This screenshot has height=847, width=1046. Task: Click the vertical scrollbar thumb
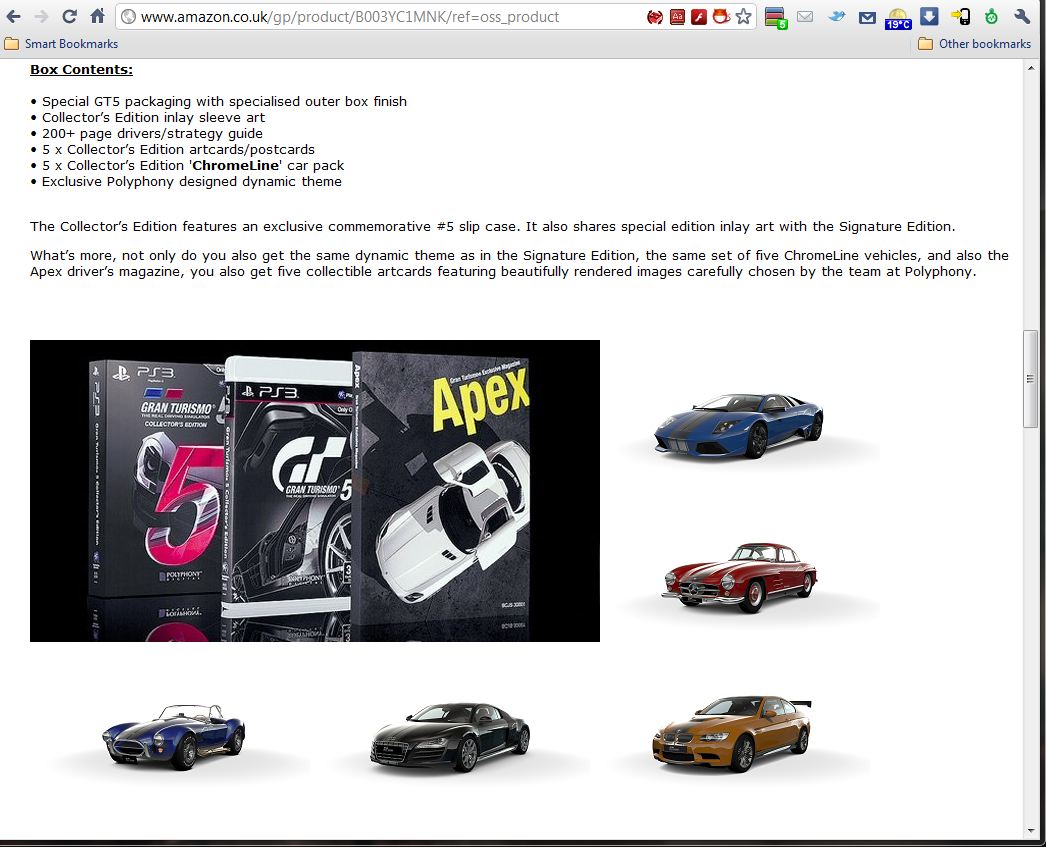[x=1031, y=379]
